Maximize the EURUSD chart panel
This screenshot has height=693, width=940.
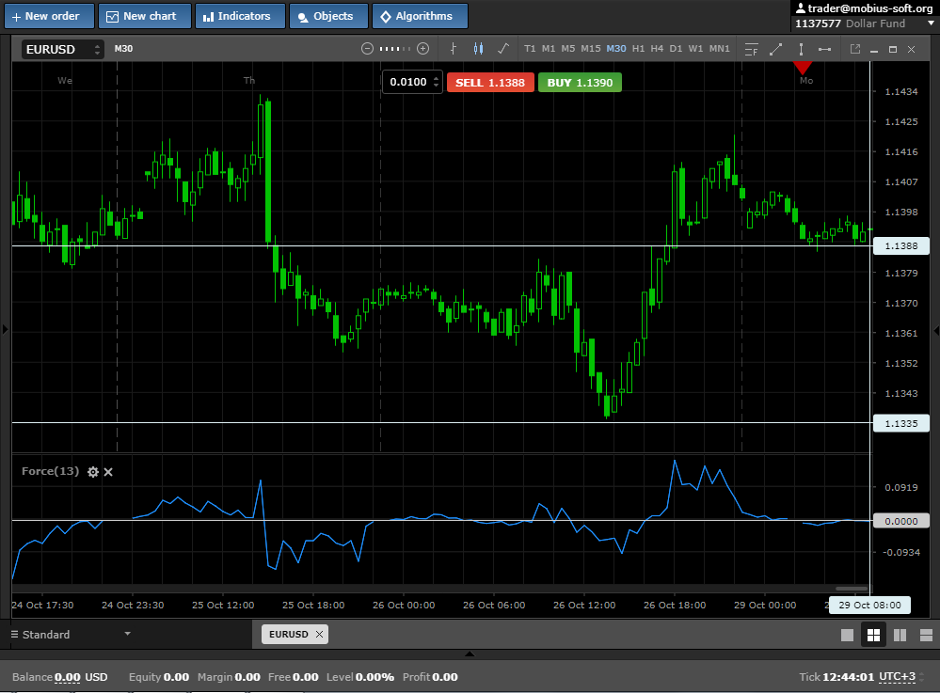893,50
